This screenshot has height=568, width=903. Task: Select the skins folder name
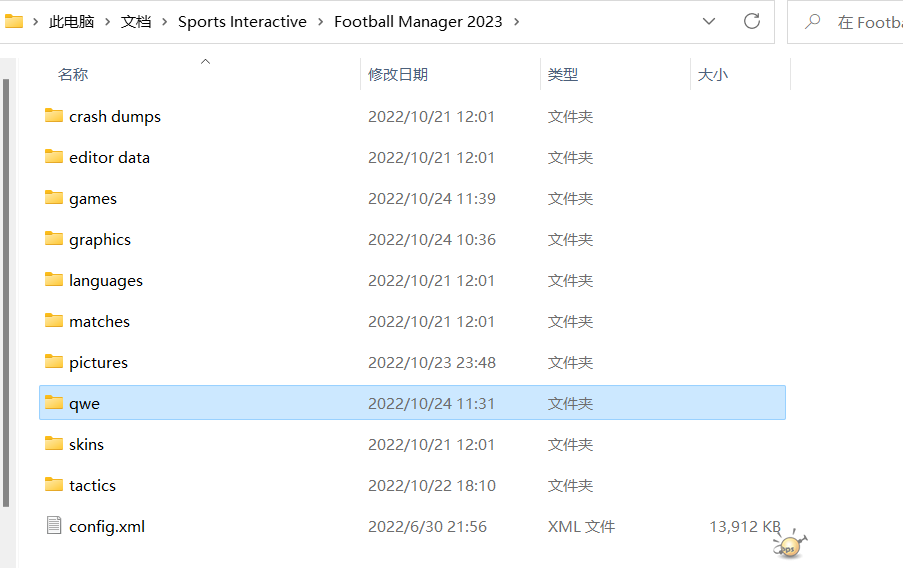coord(86,445)
